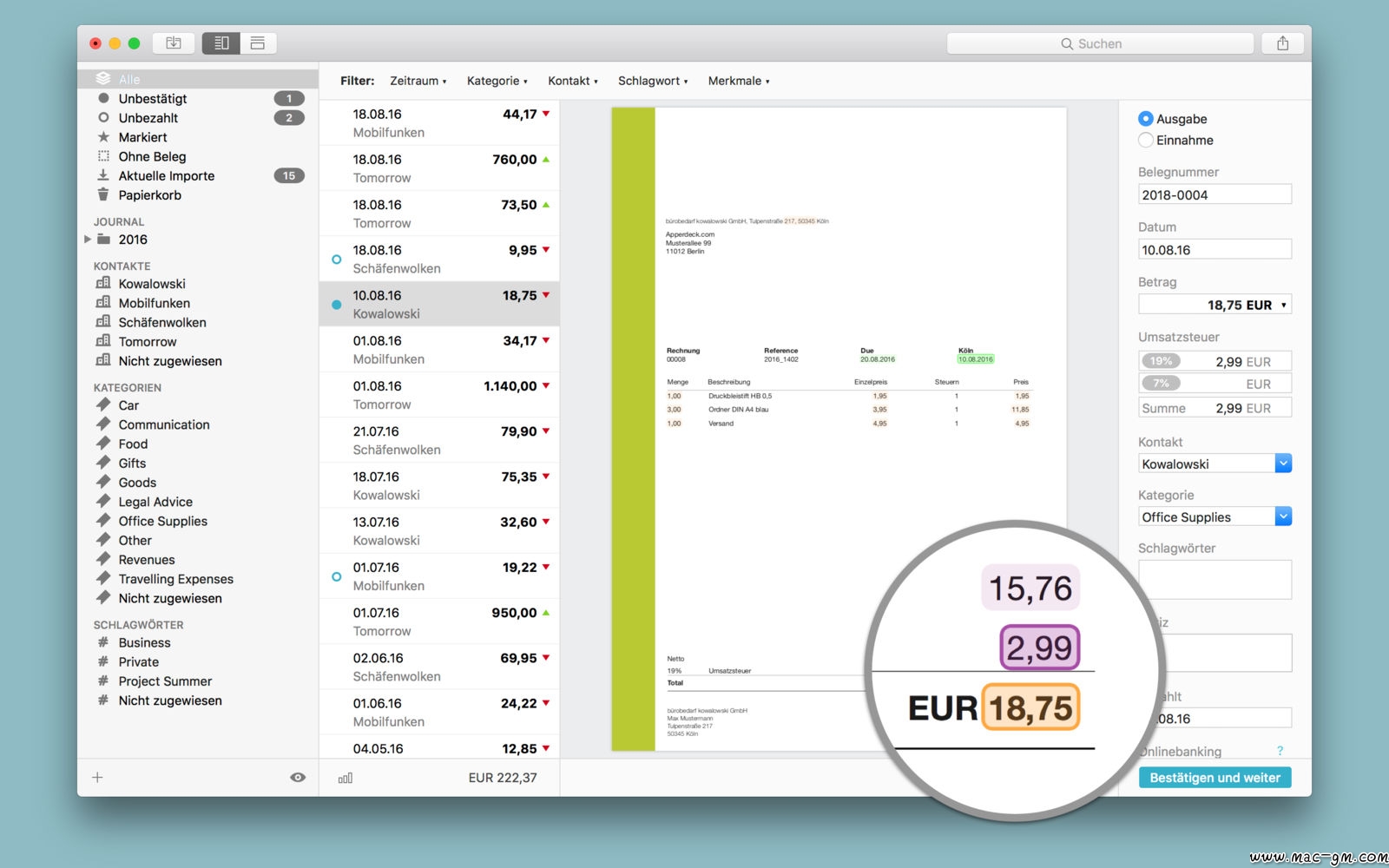Open 13.07.16 Kowalowski 32,60 entry
Screen dimensions: 1389x868
(439, 531)
